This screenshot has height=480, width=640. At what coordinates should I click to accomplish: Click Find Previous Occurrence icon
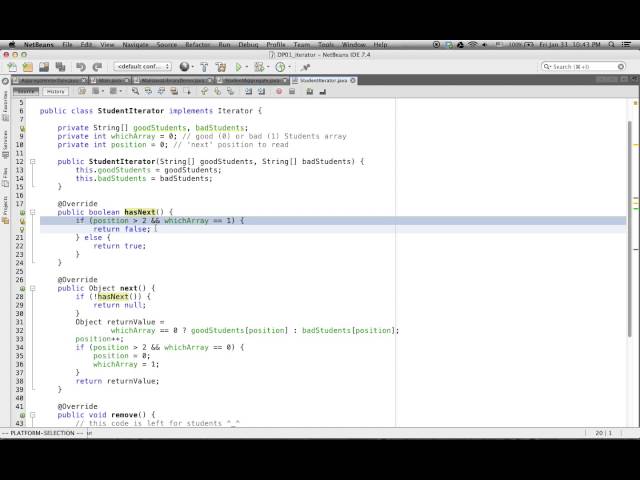coord(148,91)
